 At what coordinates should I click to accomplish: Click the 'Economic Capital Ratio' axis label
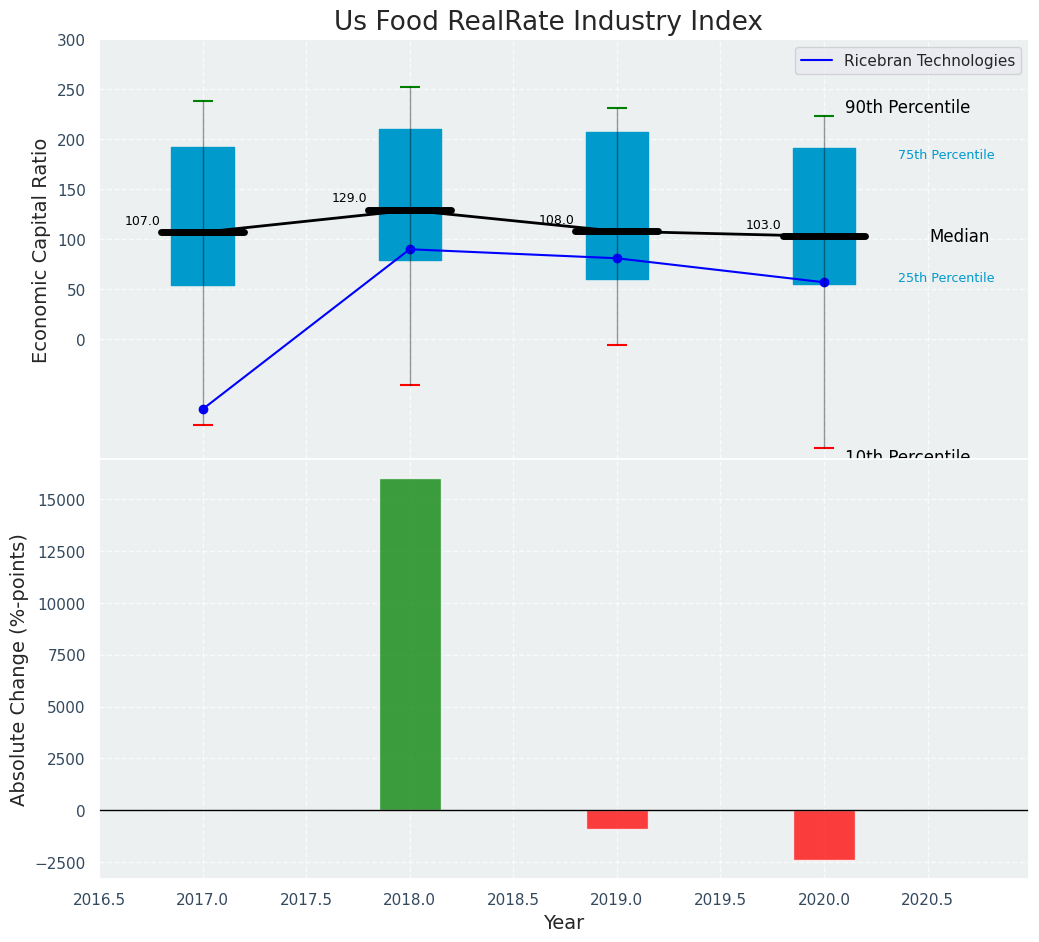(40, 251)
